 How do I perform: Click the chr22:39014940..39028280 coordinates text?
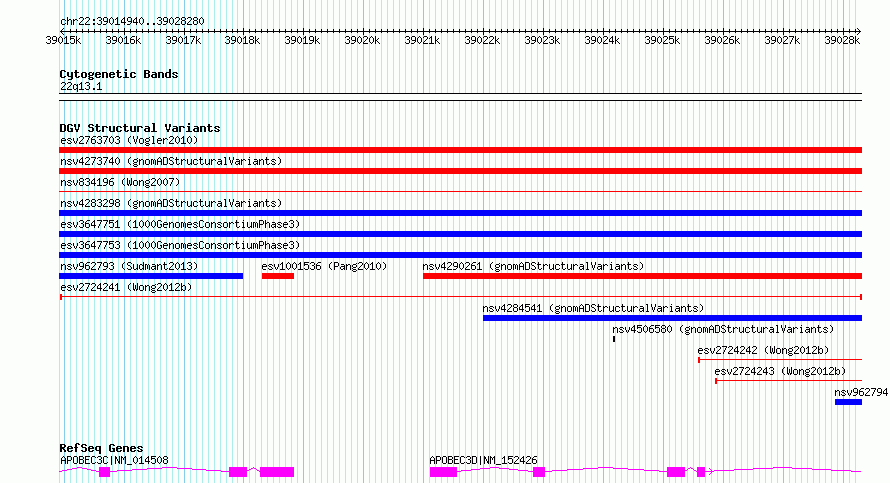(132, 21)
